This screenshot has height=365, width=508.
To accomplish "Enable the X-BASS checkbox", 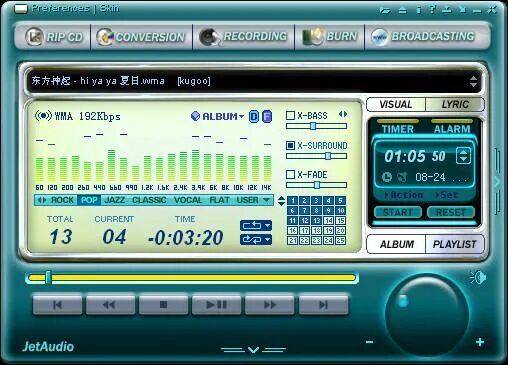I will click(x=290, y=115).
